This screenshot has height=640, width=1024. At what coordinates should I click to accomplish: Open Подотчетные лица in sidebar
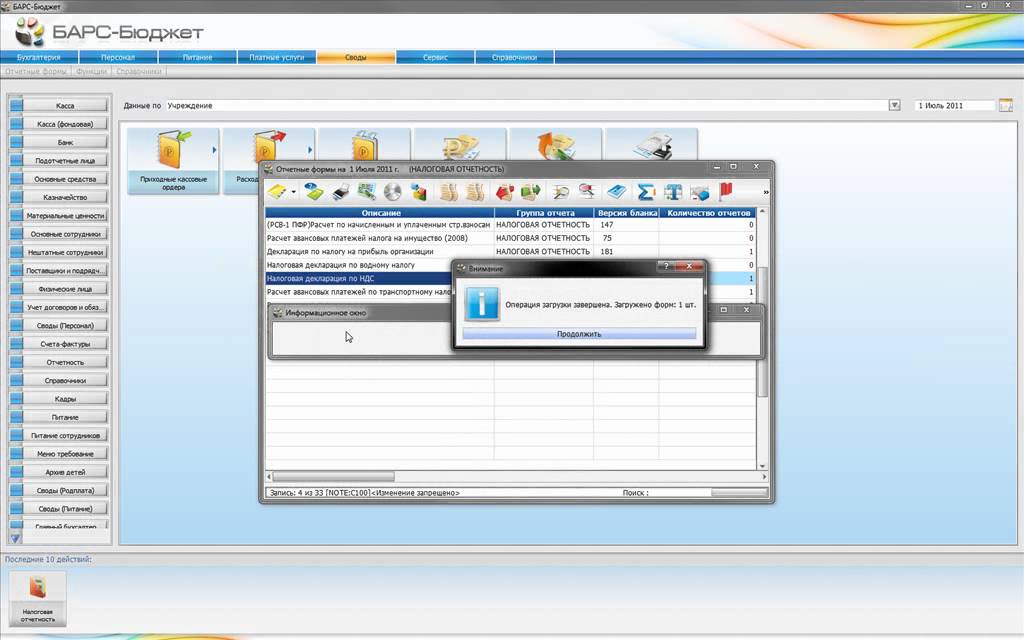pyautogui.click(x=59, y=160)
